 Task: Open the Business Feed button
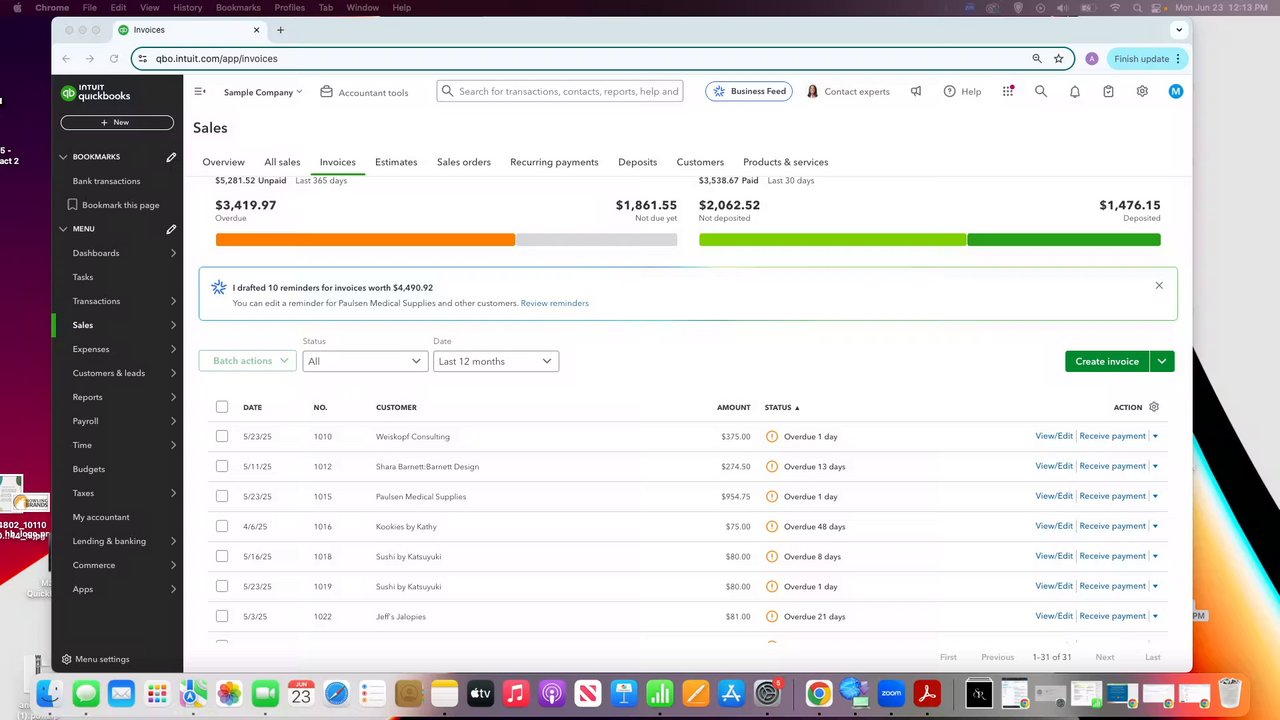tap(749, 91)
